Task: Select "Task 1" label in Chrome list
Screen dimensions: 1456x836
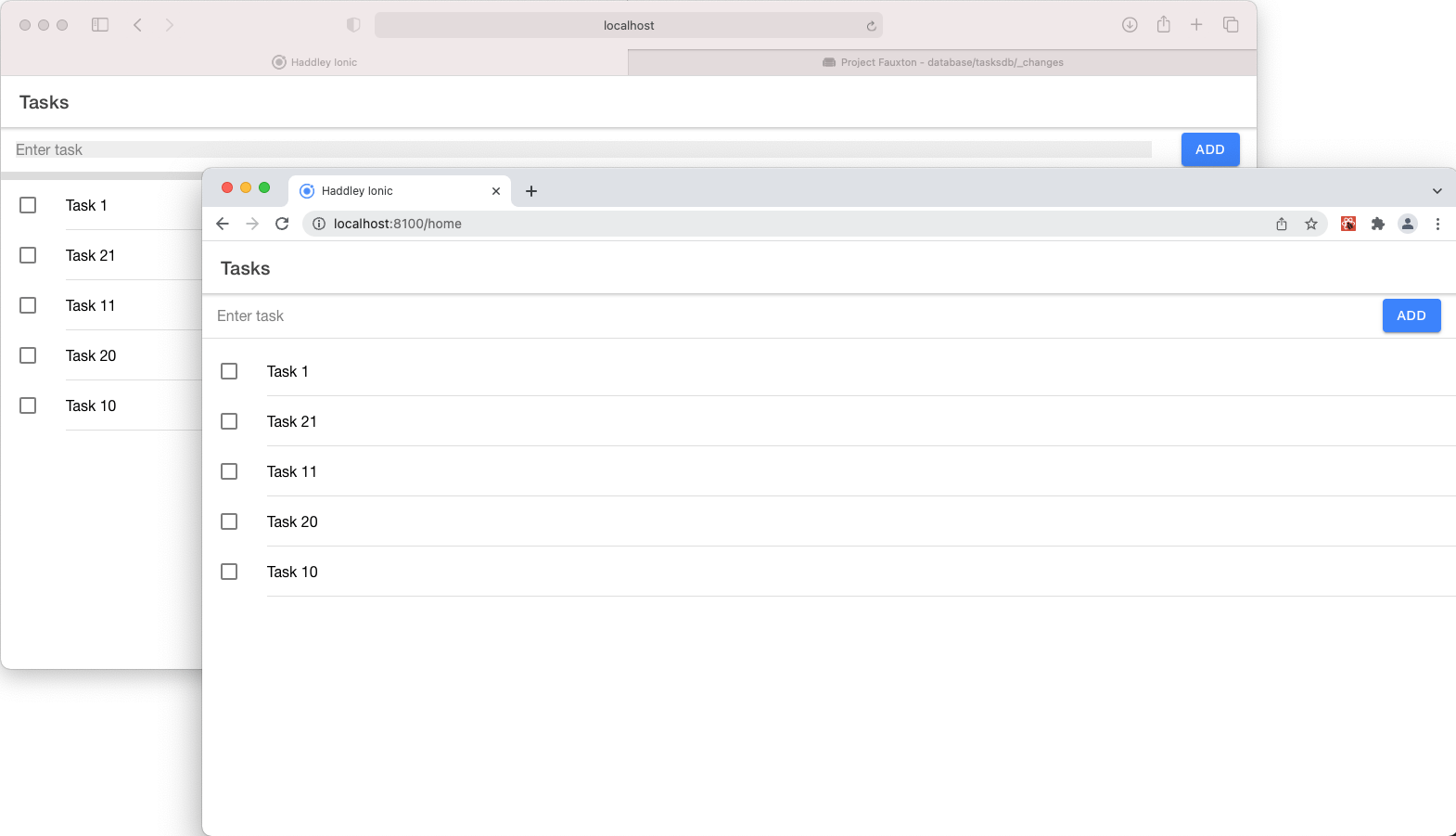Action: coord(287,371)
